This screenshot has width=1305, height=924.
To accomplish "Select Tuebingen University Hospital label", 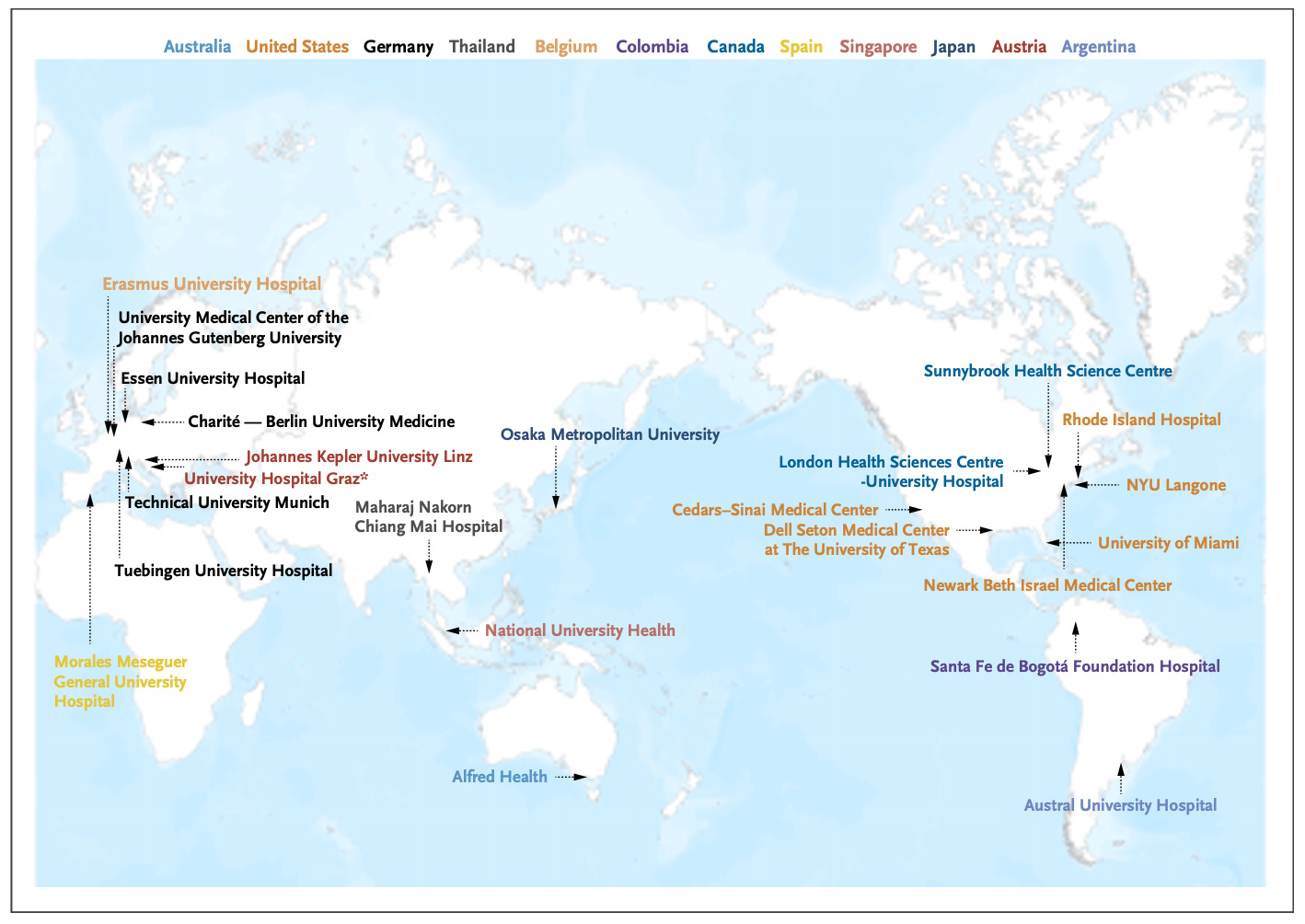I will tap(224, 571).
